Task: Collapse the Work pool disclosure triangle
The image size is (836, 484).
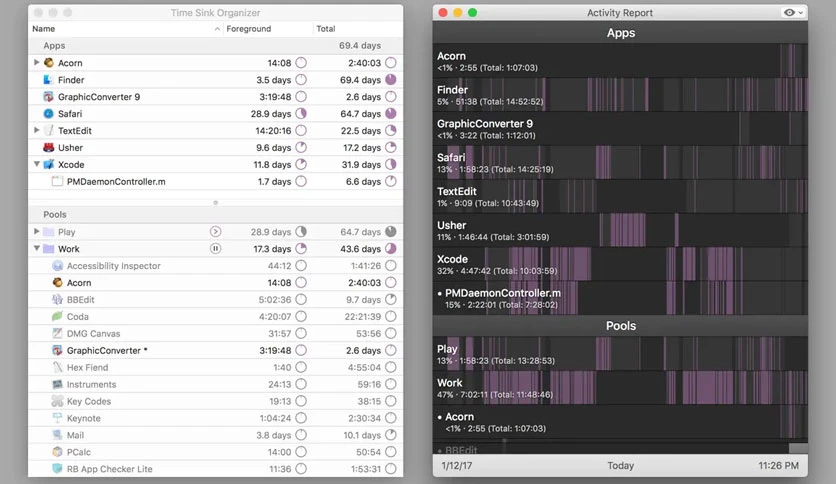Action: point(36,249)
